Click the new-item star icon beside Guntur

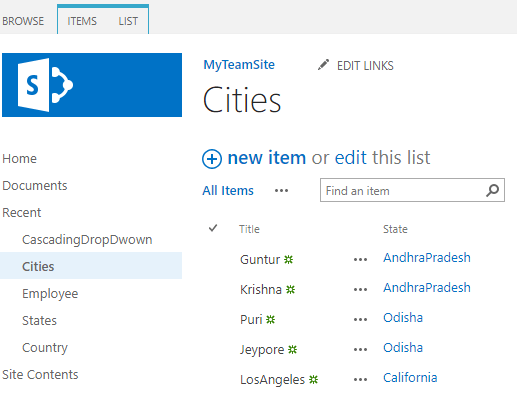point(288,259)
